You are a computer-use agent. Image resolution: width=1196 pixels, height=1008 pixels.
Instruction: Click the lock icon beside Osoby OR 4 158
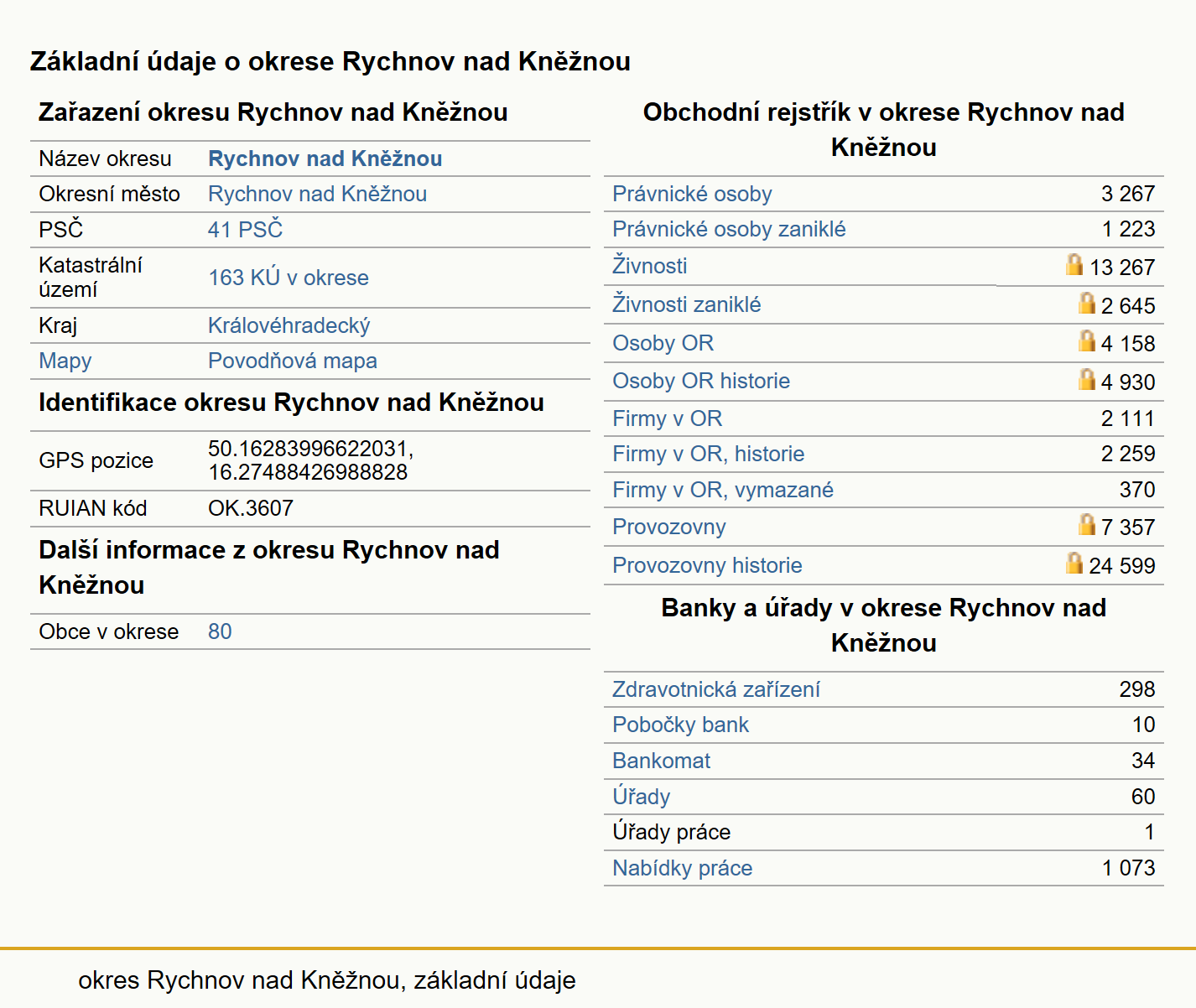tap(1087, 340)
